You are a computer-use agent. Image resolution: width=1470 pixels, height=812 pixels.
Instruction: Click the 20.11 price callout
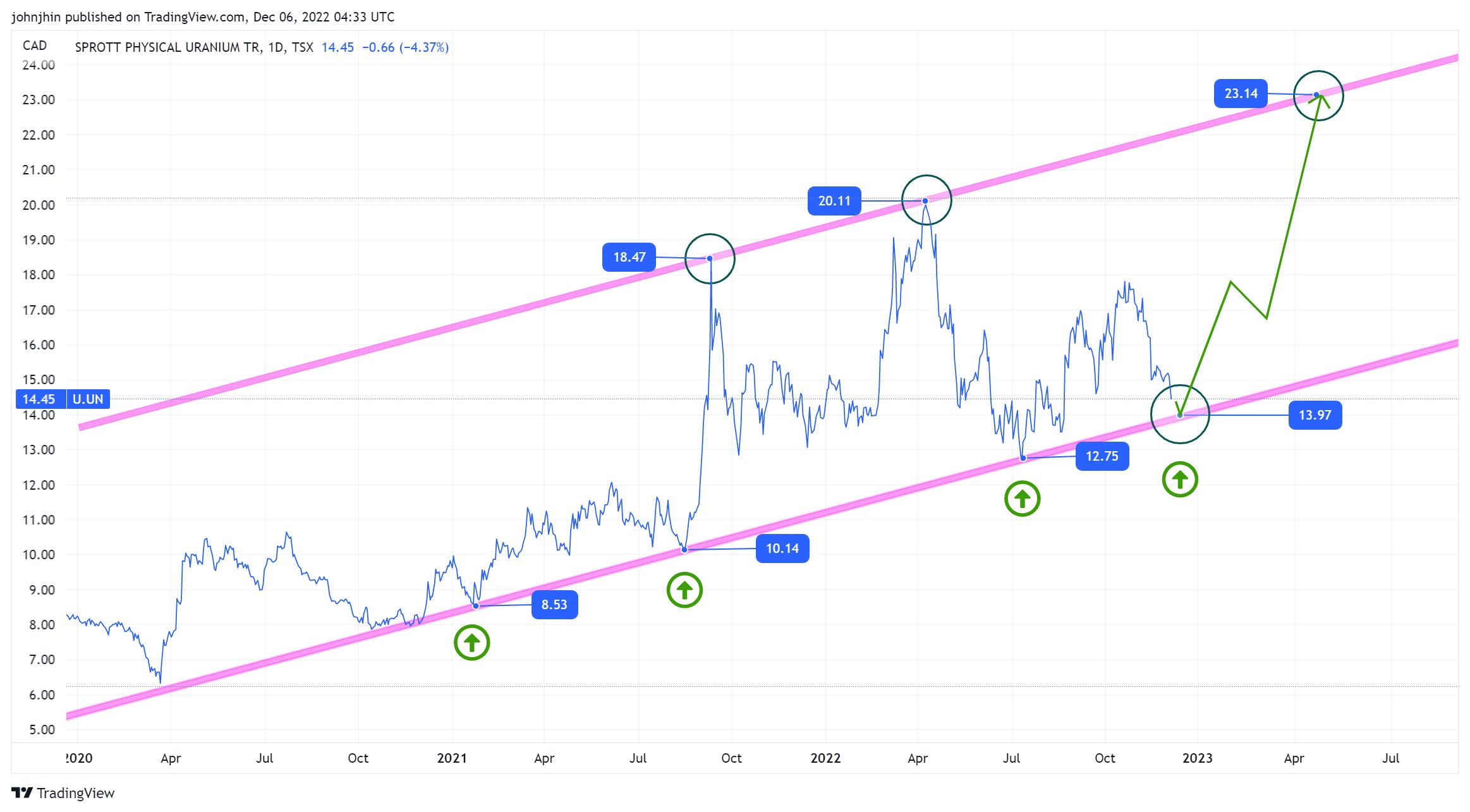[834, 201]
